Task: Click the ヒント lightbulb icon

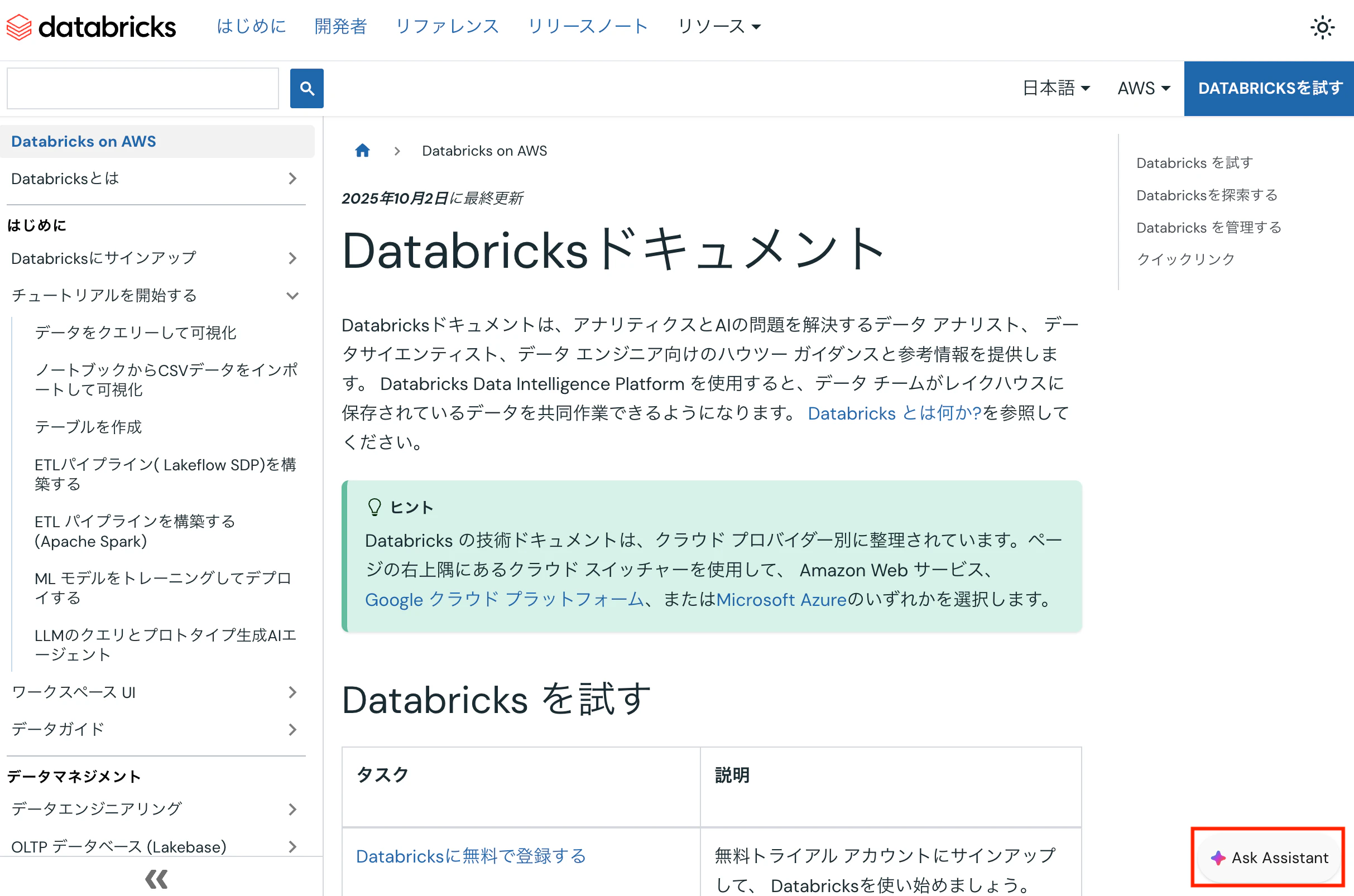Action: (374, 508)
